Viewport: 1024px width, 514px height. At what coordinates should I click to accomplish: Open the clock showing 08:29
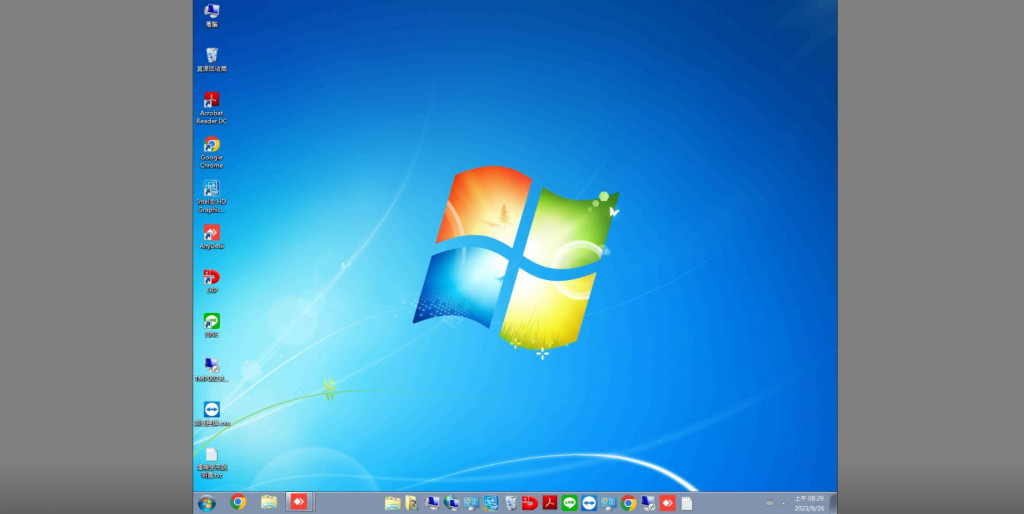tap(809, 503)
